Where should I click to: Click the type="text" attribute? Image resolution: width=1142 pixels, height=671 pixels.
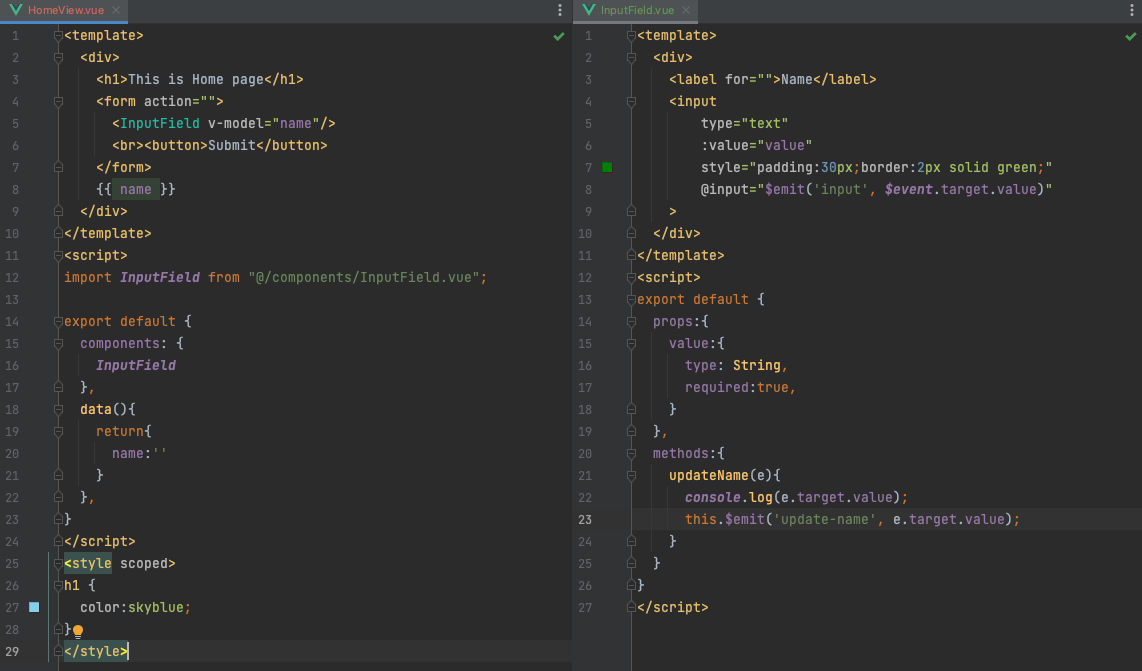click(744, 123)
